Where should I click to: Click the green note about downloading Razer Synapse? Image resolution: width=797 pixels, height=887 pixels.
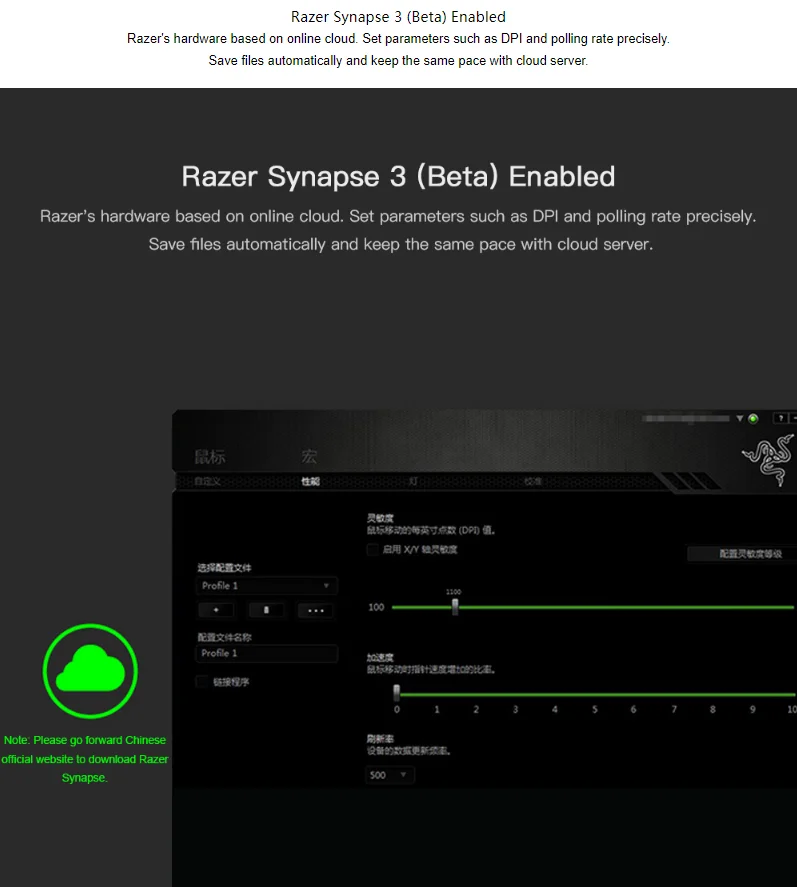coord(85,759)
